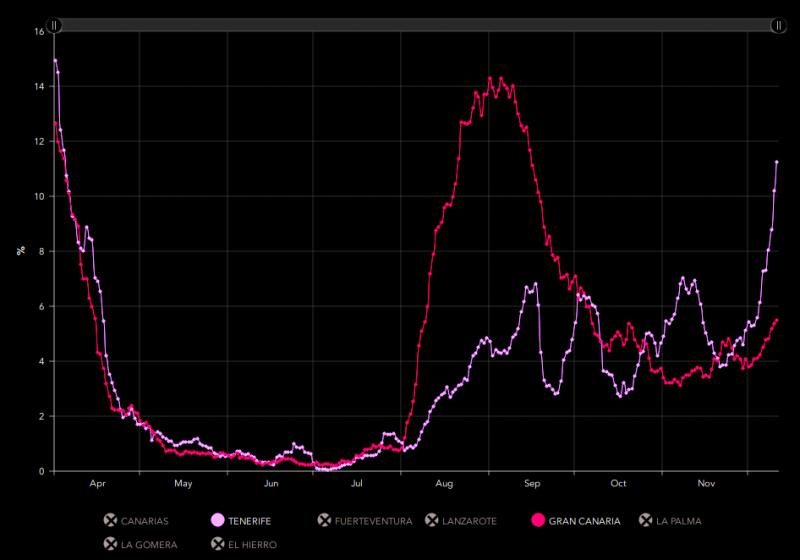
Task: Click the pink circle icon for TENERIFE
Action: click(x=217, y=520)
